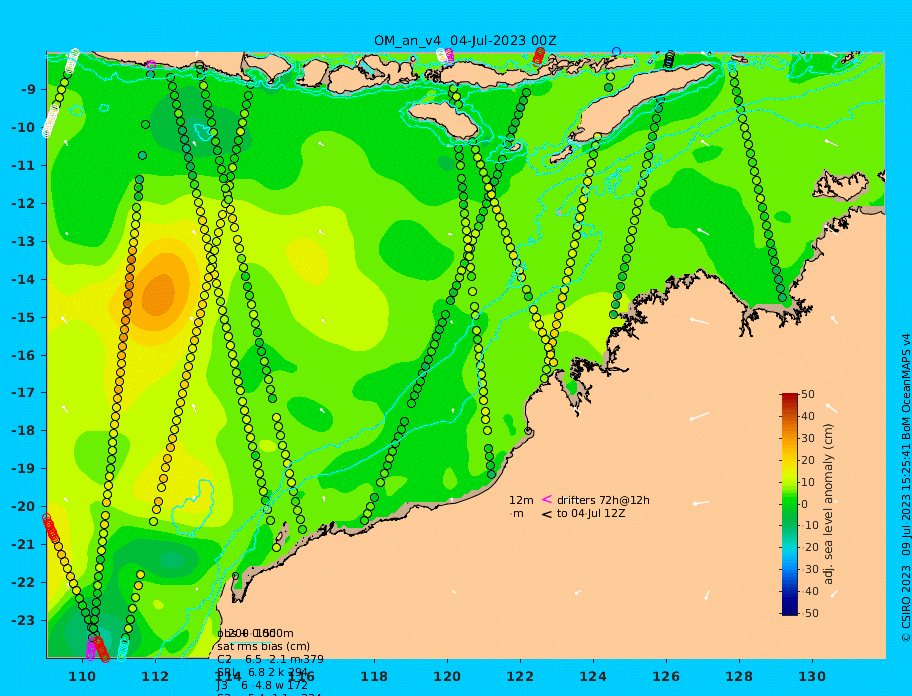Click the latitude axis label -11
Screen dimensions: 912x696
pos(23,166)
